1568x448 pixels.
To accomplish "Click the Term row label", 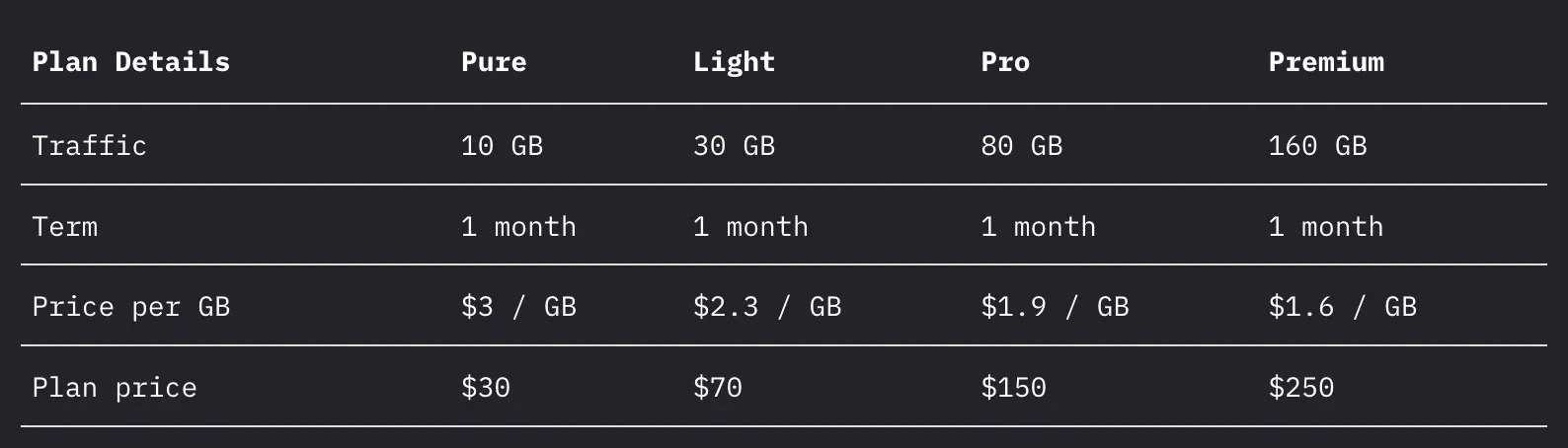I will (64, 227).
